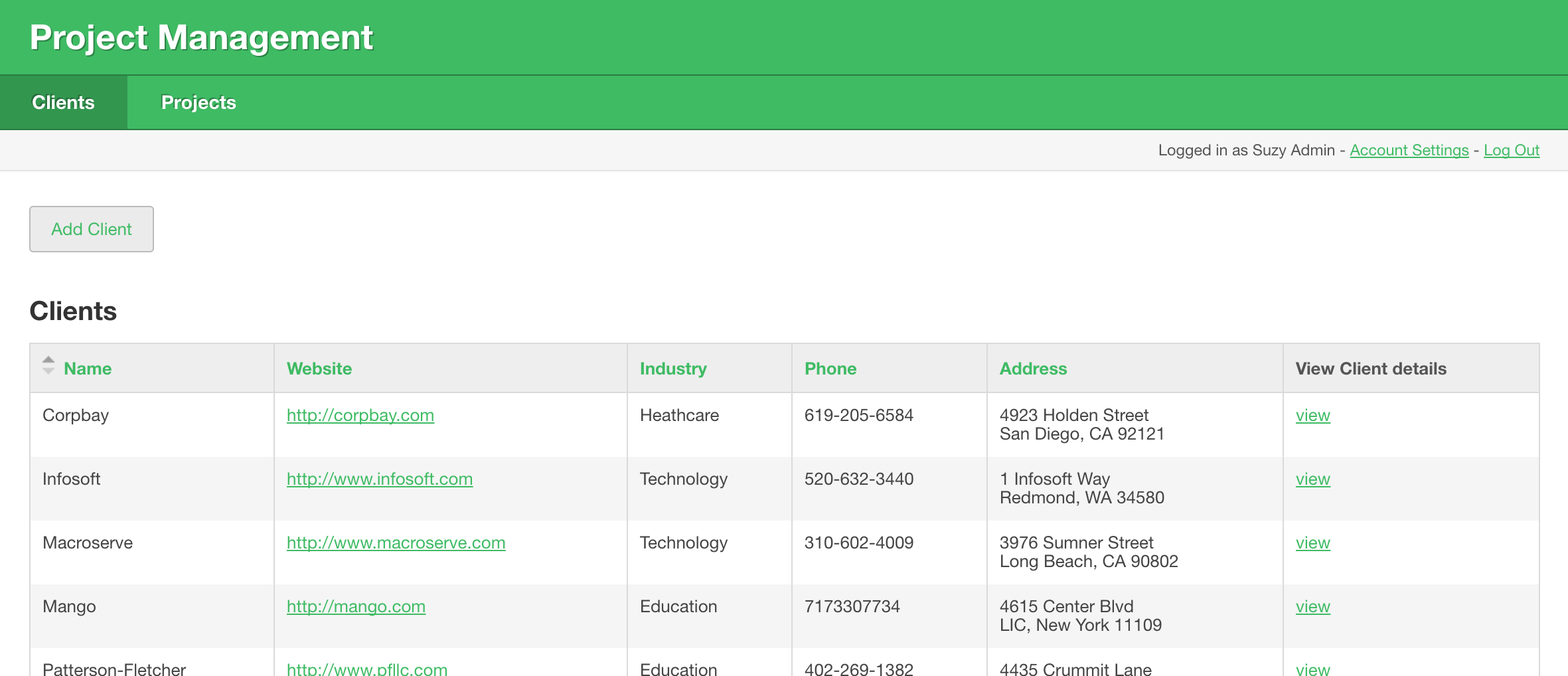This screenshot has width=1568, height=676.
Task: Click phone number 619-205-6584
Action: (859, 415)
